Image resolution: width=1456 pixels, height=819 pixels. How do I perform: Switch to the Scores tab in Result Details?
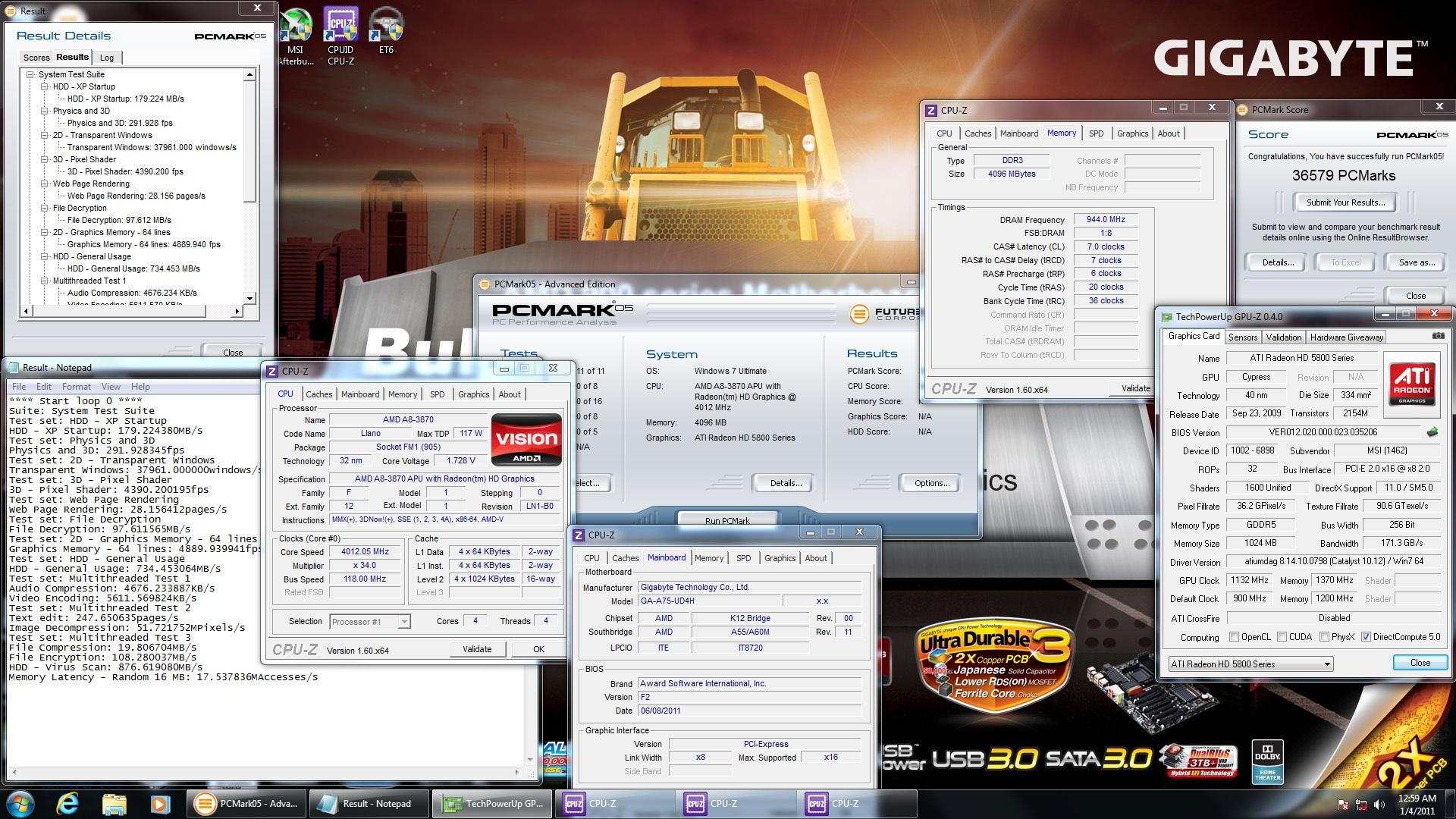click(x=36, y=58)
